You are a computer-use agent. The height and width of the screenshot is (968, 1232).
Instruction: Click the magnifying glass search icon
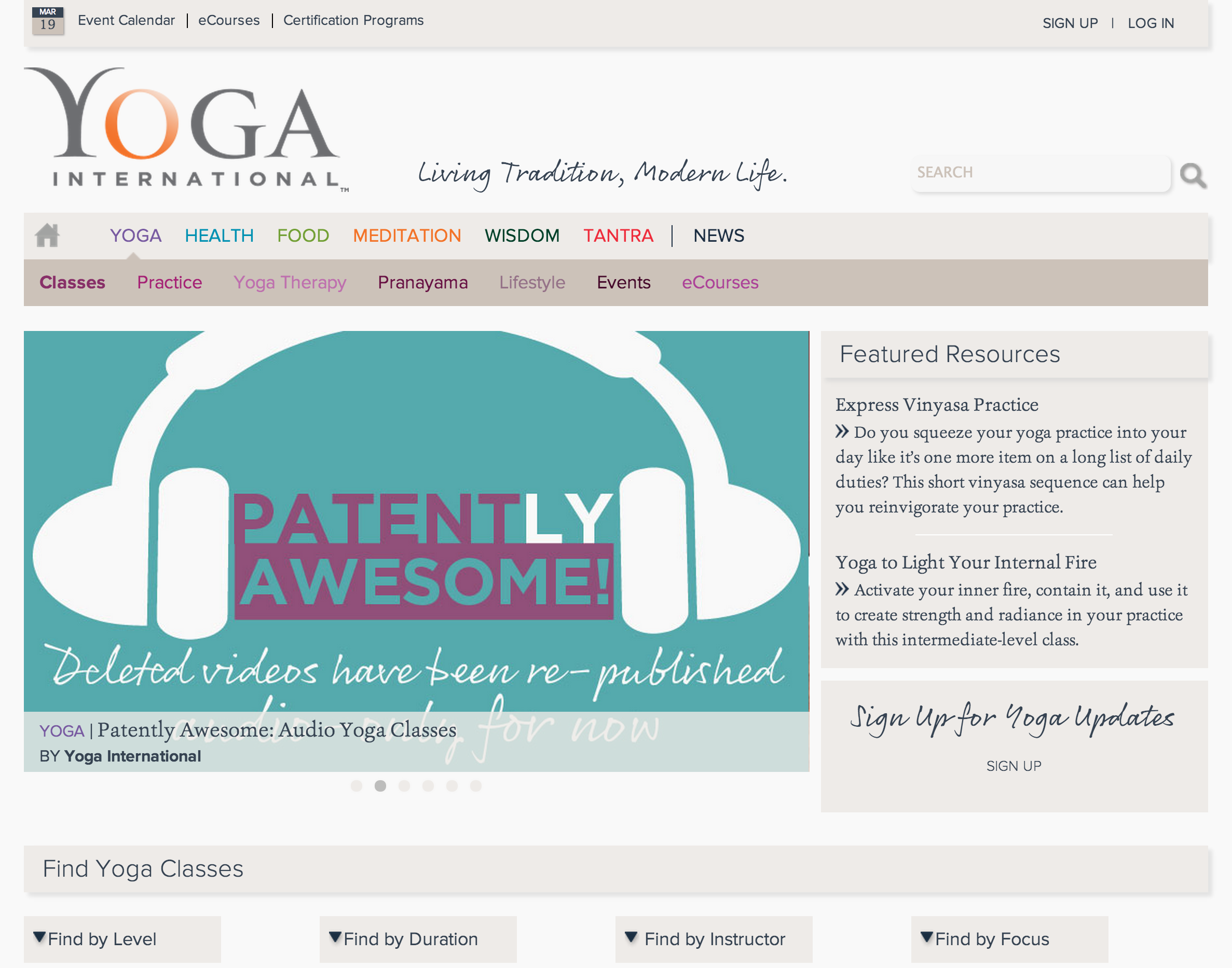pos(1193,176)
